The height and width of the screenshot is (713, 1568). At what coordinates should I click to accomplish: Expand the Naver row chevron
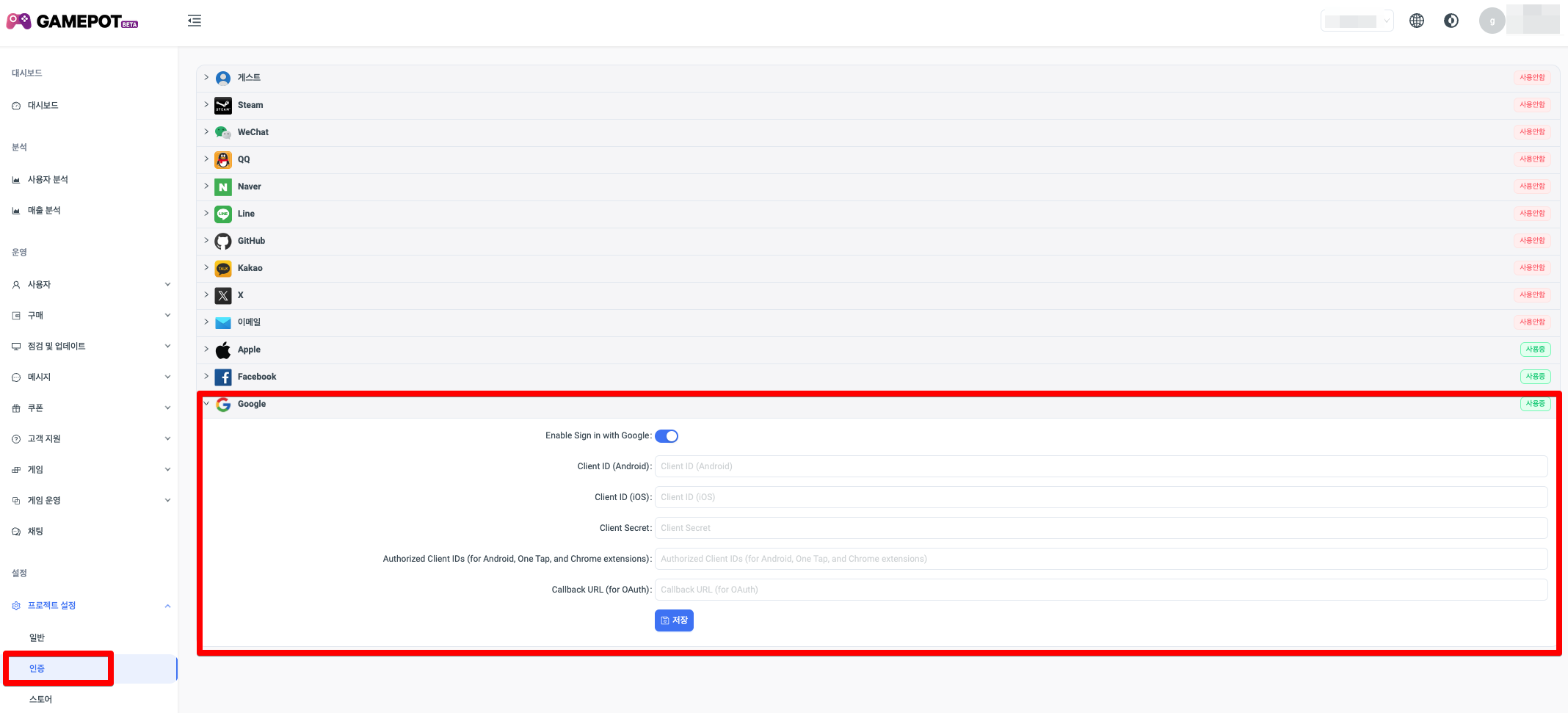point(206,186)
